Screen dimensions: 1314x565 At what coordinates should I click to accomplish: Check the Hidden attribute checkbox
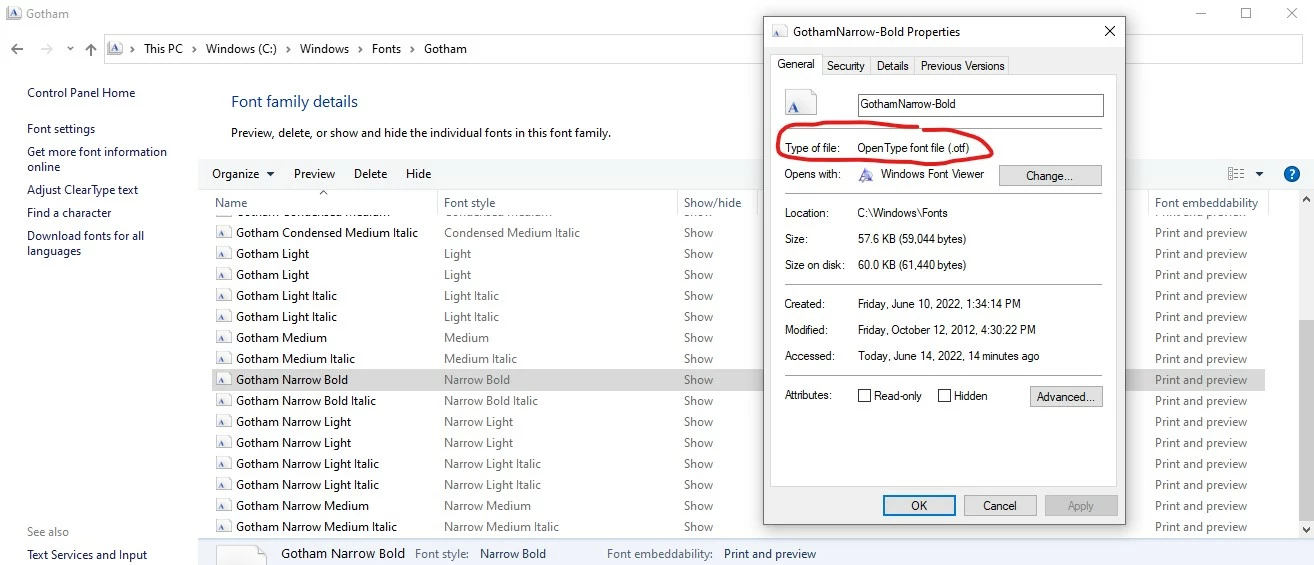pyautogui.click(x=944, y=396)
